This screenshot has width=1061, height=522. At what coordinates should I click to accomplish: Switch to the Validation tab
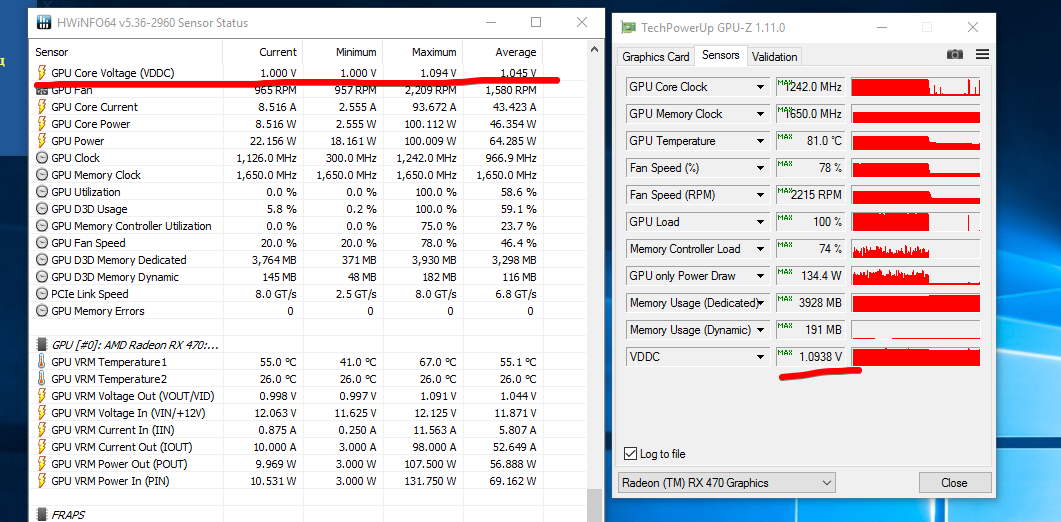pos(775,57)
